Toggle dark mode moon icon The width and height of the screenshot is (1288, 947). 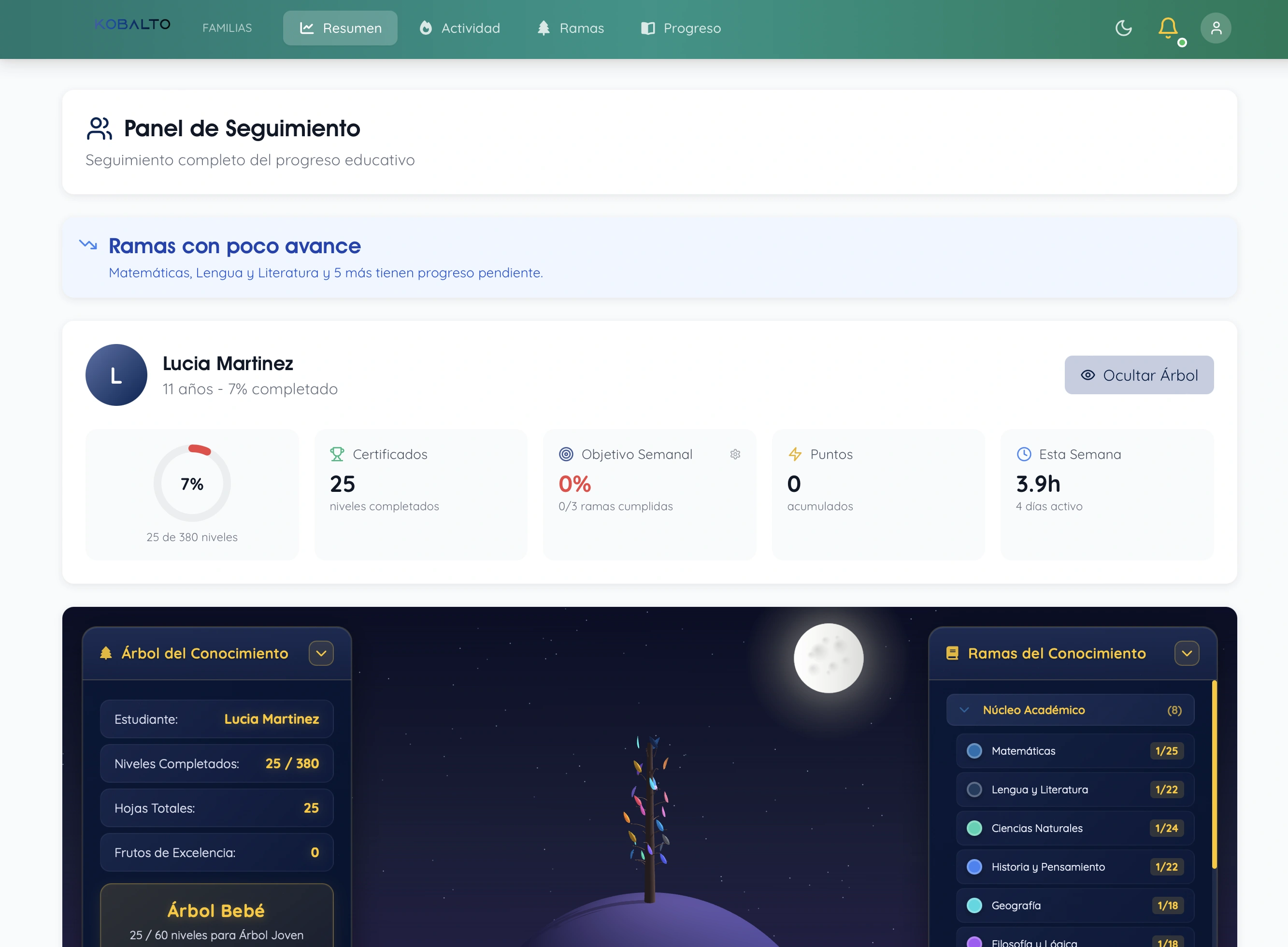click(x=1123, y=28)
